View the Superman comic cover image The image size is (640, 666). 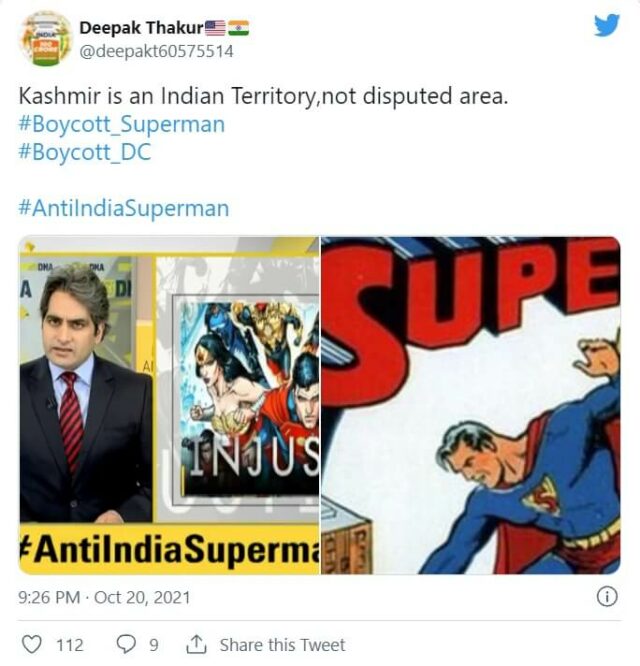(471, 405)
